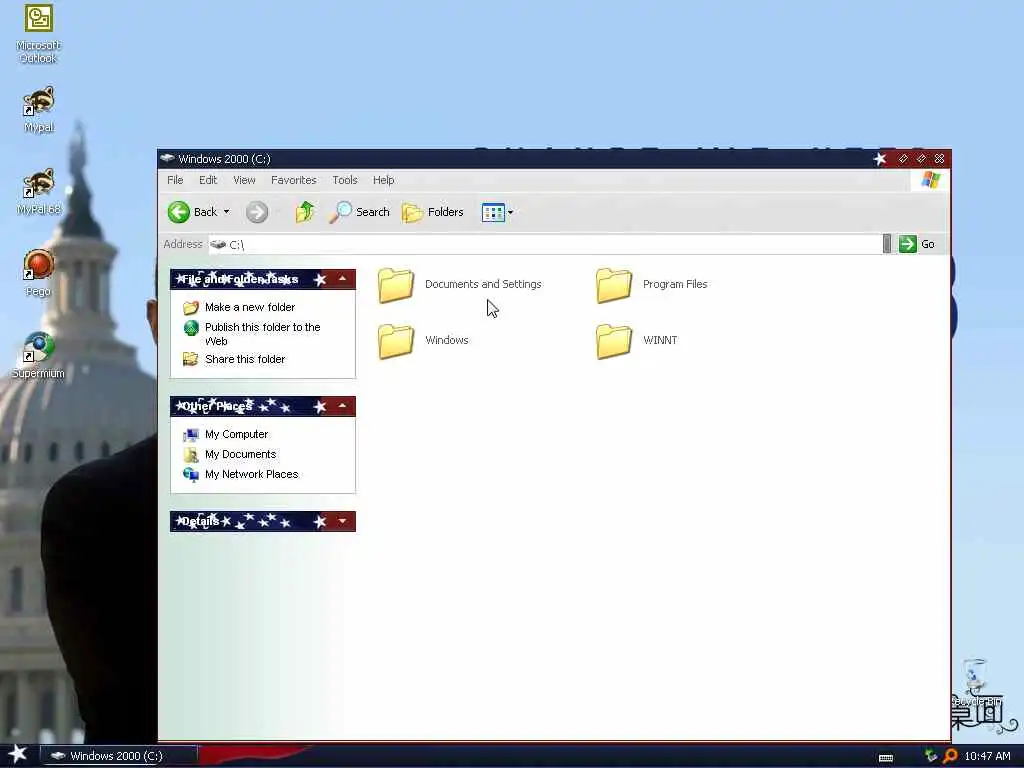1024x768 pixels.
Task: Go up one folder level icon
Action: [x=304, y=212]
